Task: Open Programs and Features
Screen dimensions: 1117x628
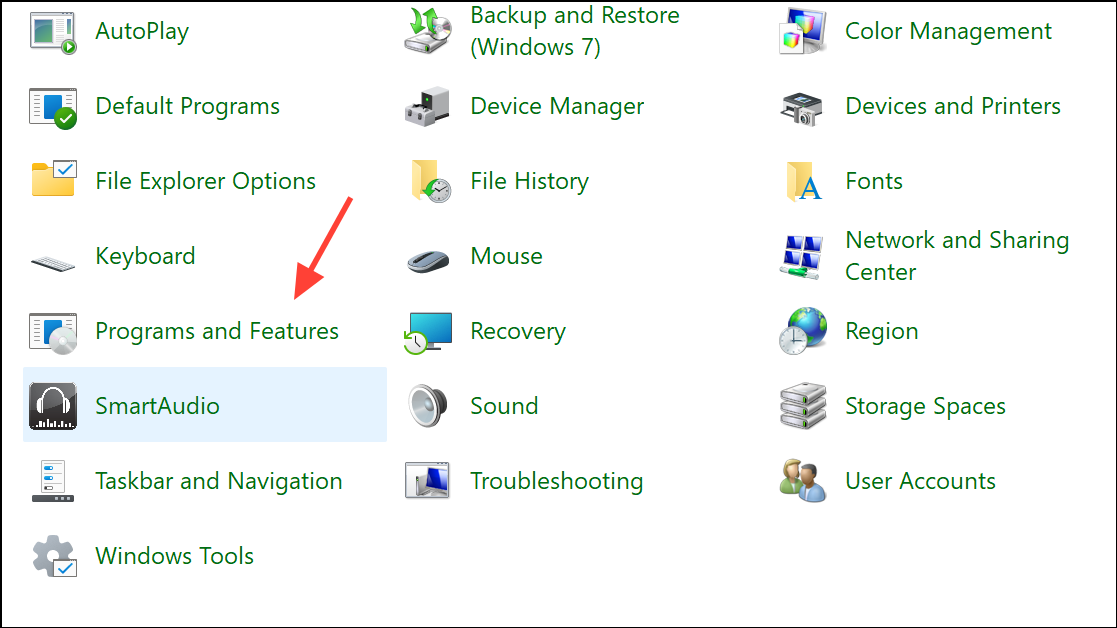Action: tap(216, 331)
